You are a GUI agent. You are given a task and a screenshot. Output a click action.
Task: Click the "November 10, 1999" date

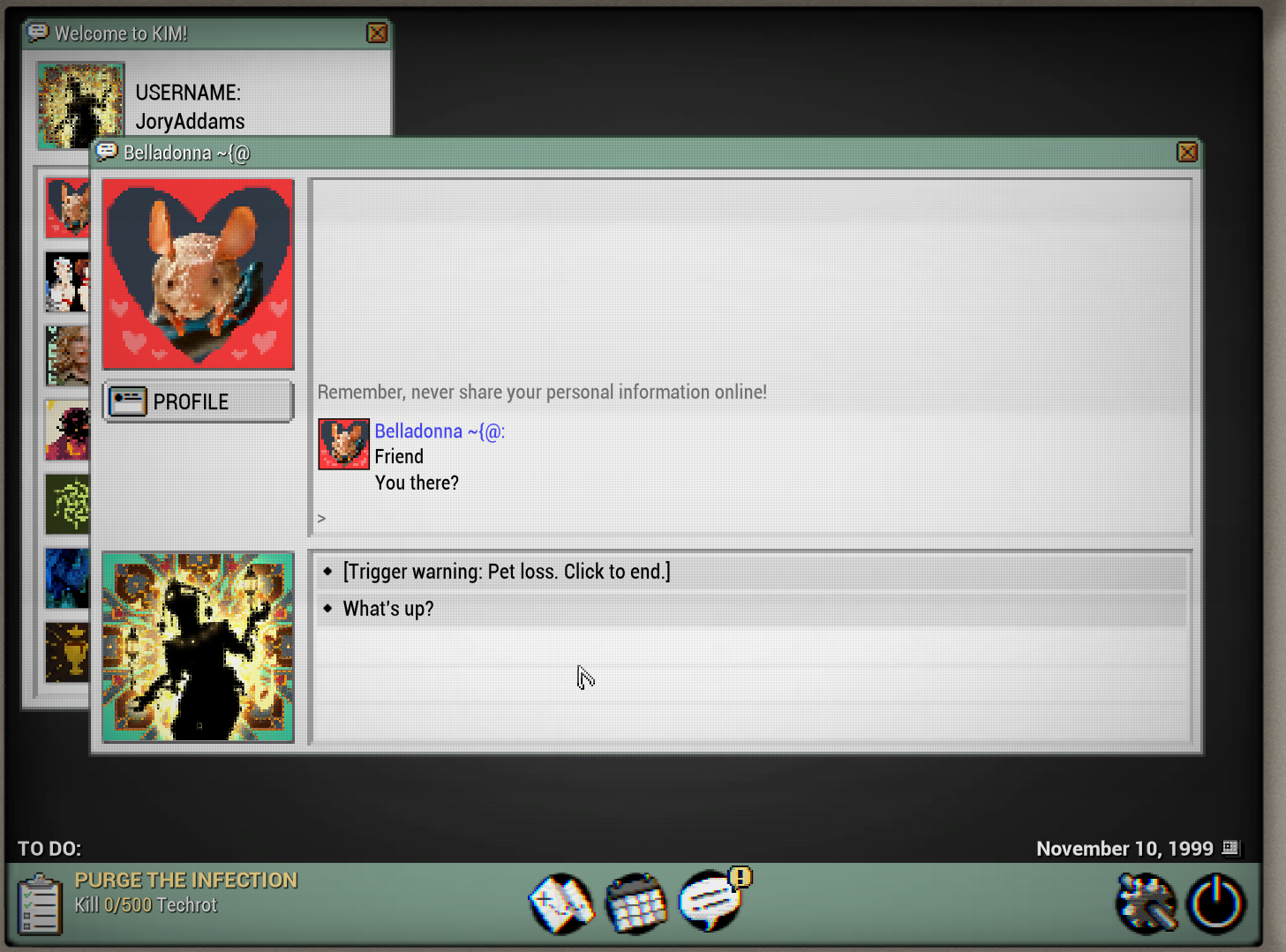[x=1124, y=849]
